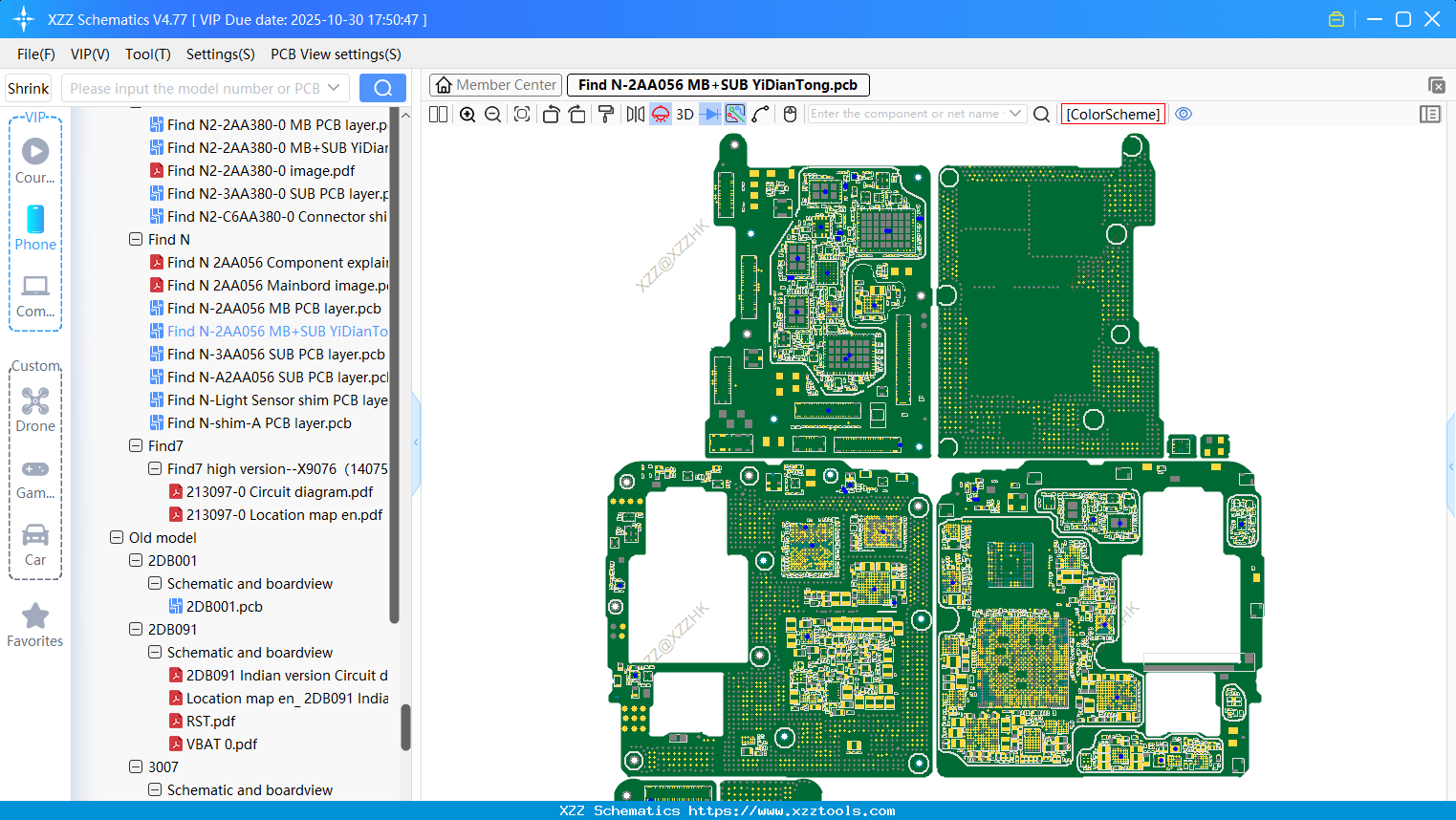This screenshot has width=1456, height=820.
Task: Select the Drone category icon
Action: tap(35, 401)
